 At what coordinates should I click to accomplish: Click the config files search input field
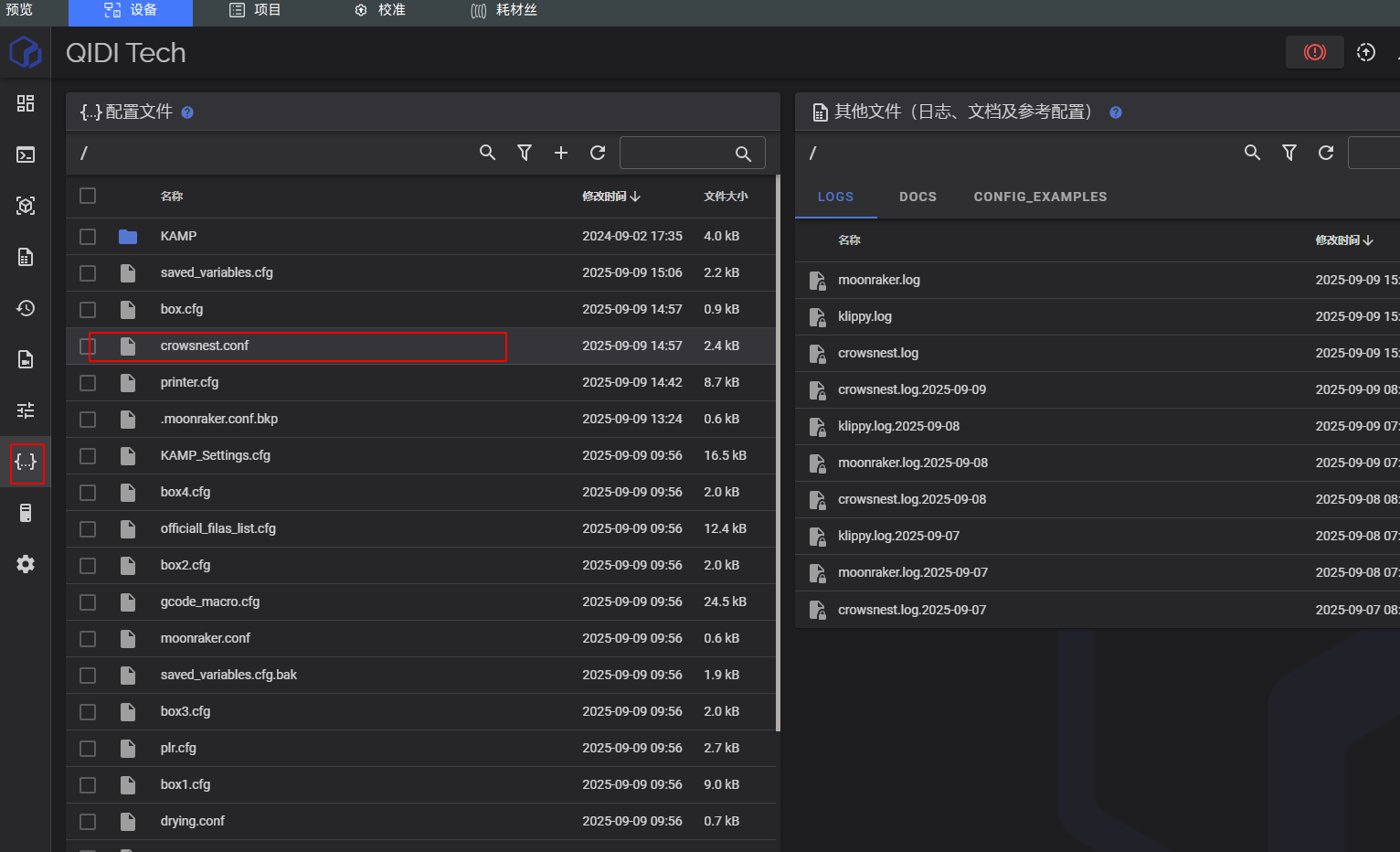676,153
